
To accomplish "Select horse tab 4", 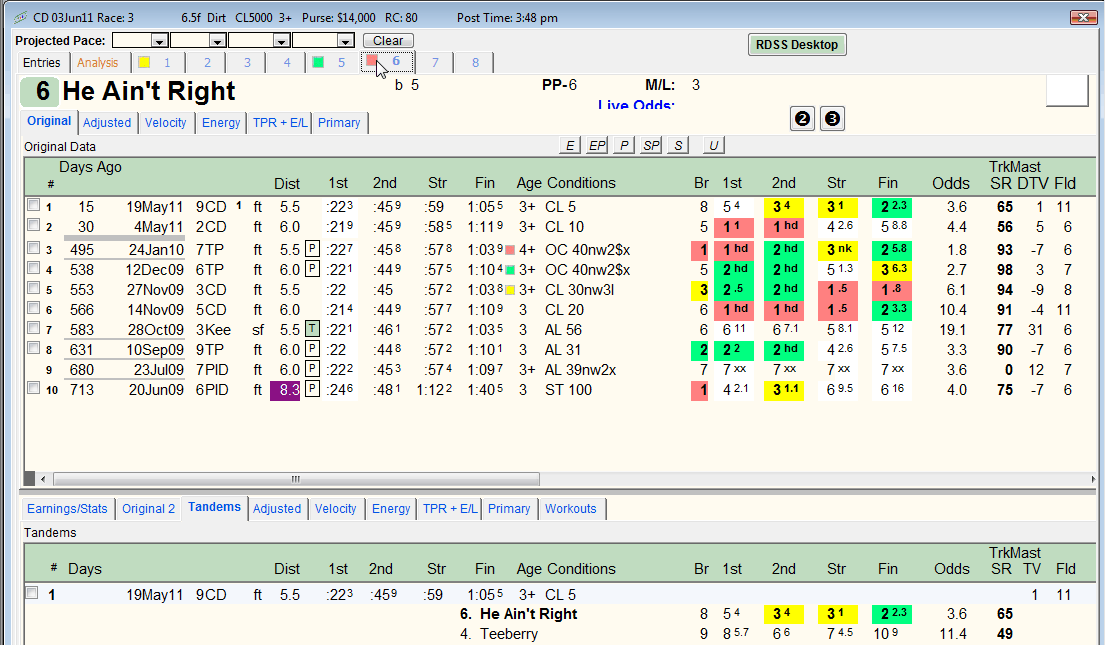I will (x=287, y=63).
